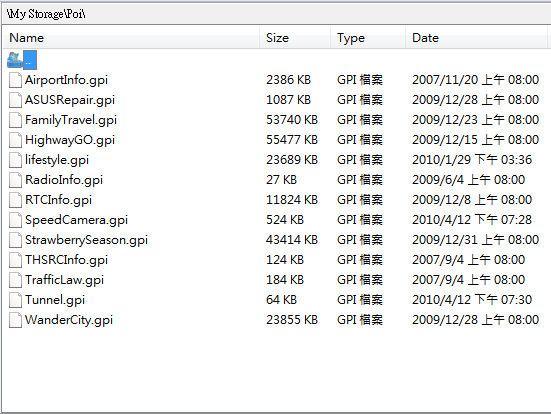Click the FamilyTravel.gpi file icon
The width and height of the screenshot is (551, 414).
click(15, 120)
